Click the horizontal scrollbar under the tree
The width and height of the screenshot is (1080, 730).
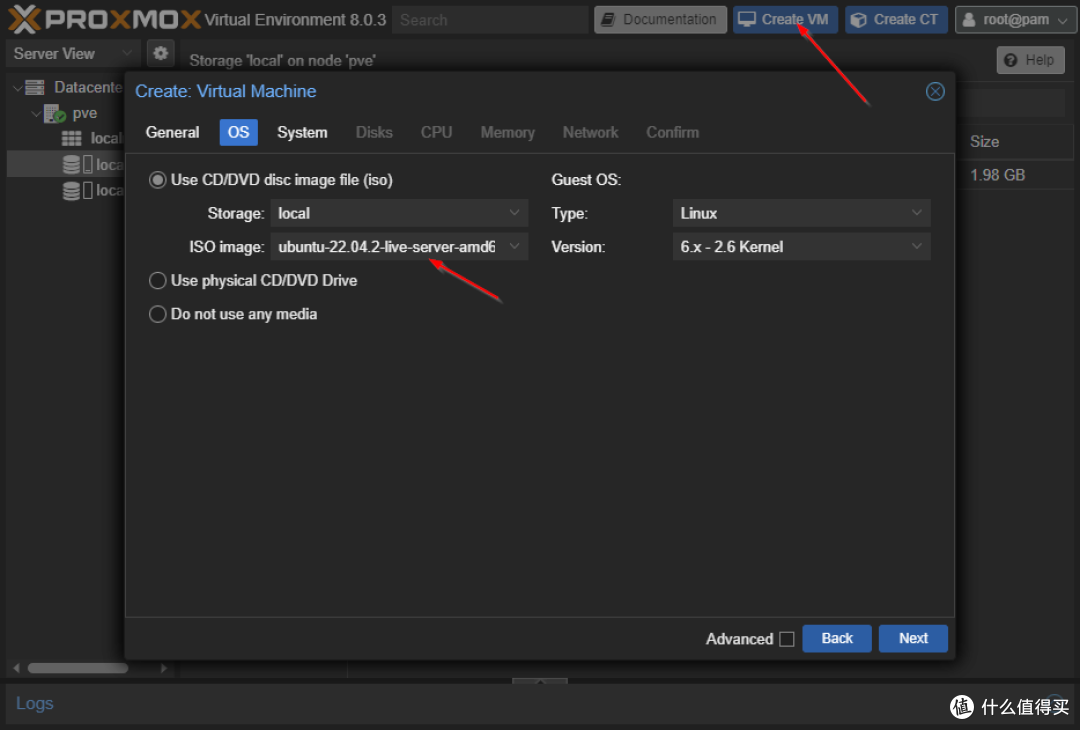(78, 668)
